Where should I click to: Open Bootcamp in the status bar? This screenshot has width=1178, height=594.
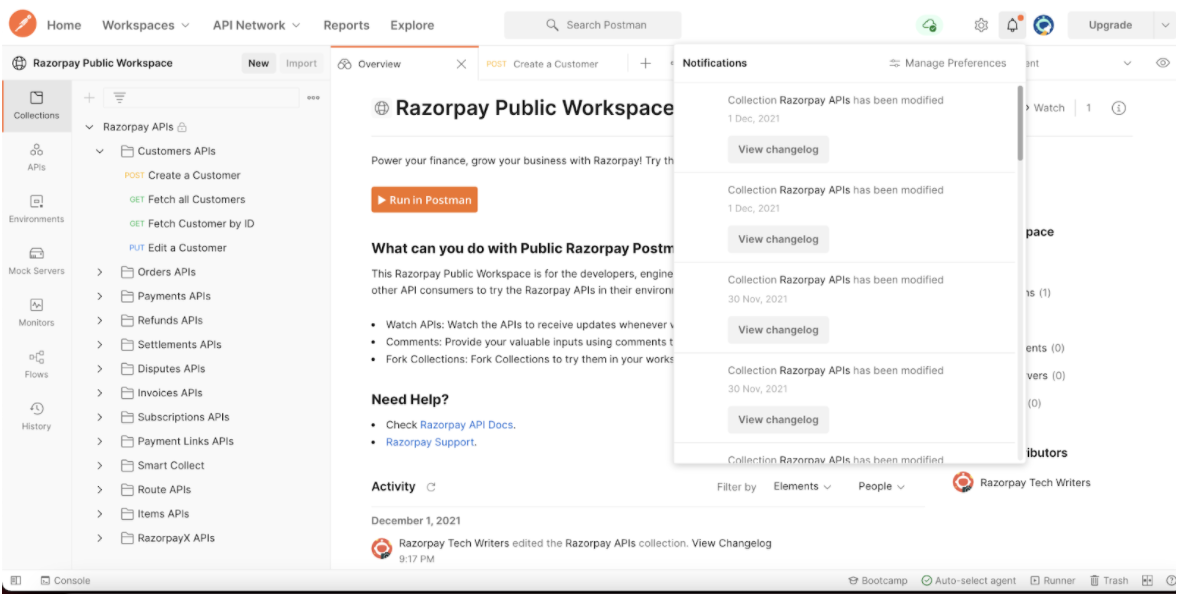coord(877,580)
